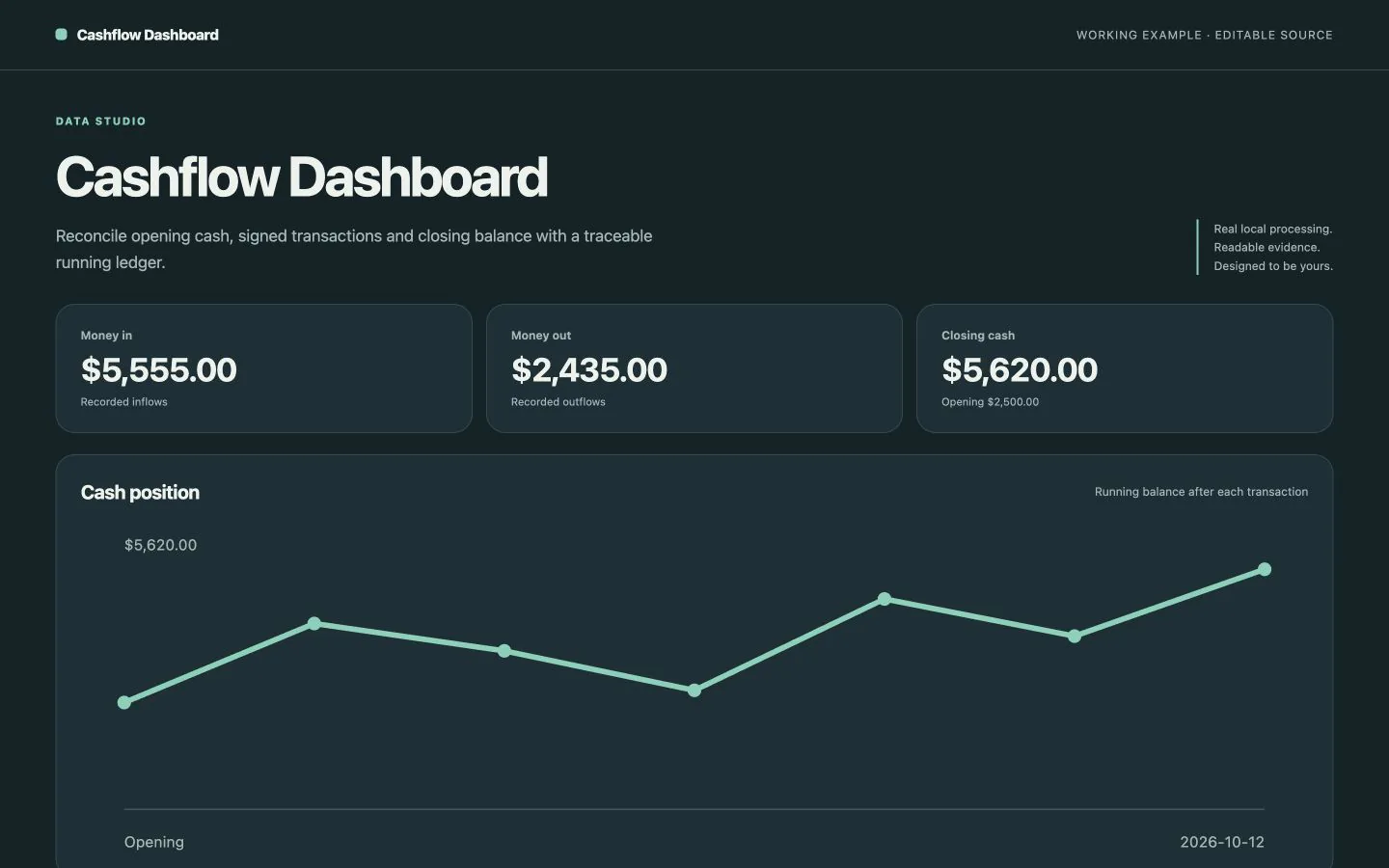Screen dimensions: 1389x868
Task: Click the "WORKING EXAMPLE · EDITABLE SOURCE" header text
Action: coord(1205,35)
